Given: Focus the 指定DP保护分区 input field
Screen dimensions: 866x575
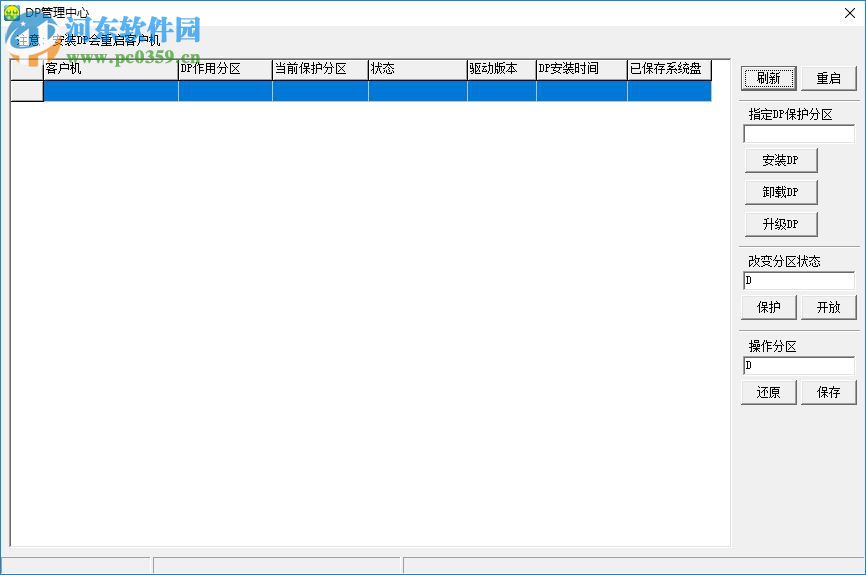Looking at the screenshot, I should pos(799,134).
